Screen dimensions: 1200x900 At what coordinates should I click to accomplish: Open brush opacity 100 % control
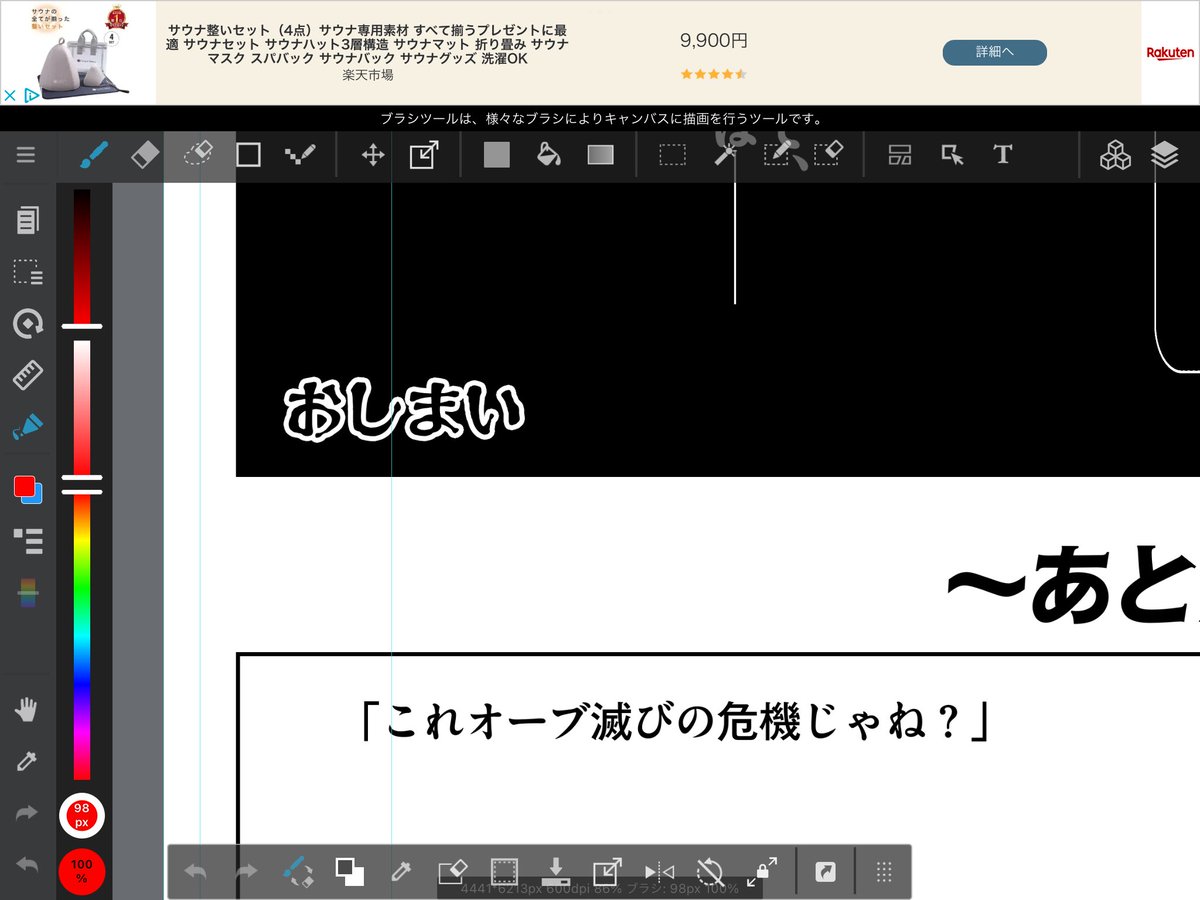[82, 871]
